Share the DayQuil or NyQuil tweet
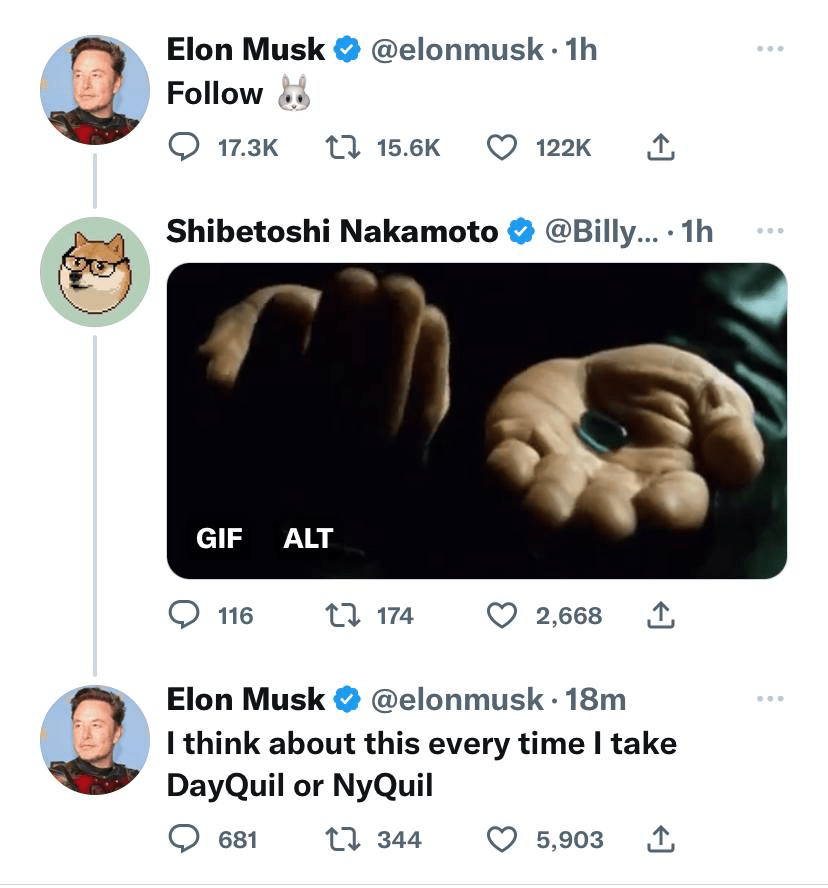Image resolution: width=828 pixels, height=888 pixels. point(660,838)
